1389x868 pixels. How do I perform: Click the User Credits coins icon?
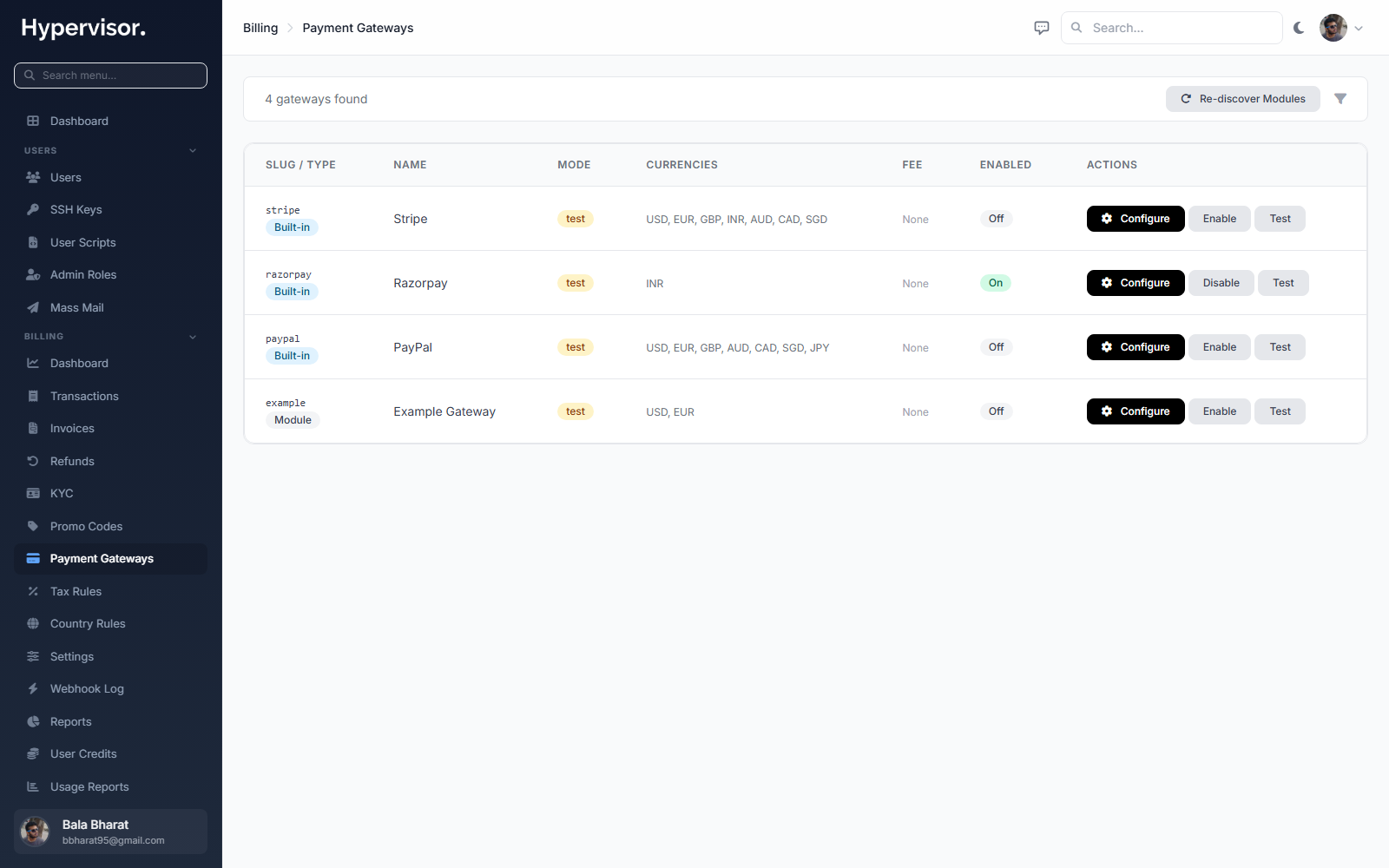pyautogui.click(x=33, y=753)
